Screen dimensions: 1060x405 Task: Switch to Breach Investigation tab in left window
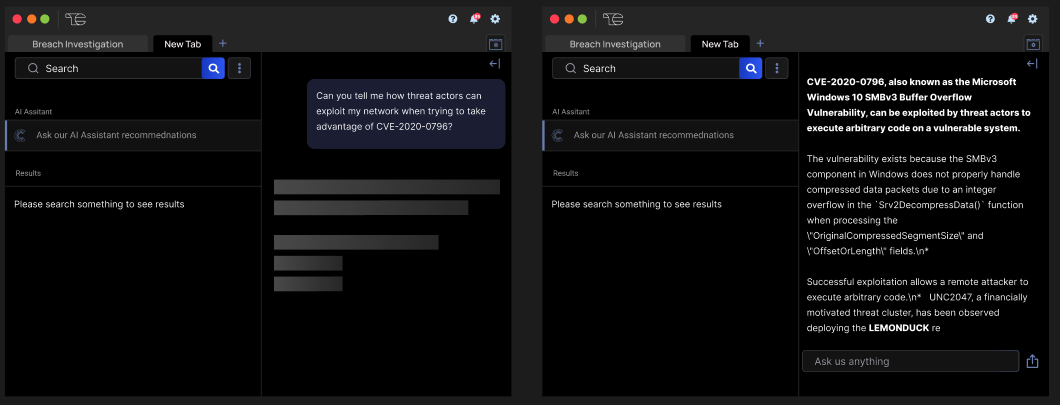(x=78, y=44)
